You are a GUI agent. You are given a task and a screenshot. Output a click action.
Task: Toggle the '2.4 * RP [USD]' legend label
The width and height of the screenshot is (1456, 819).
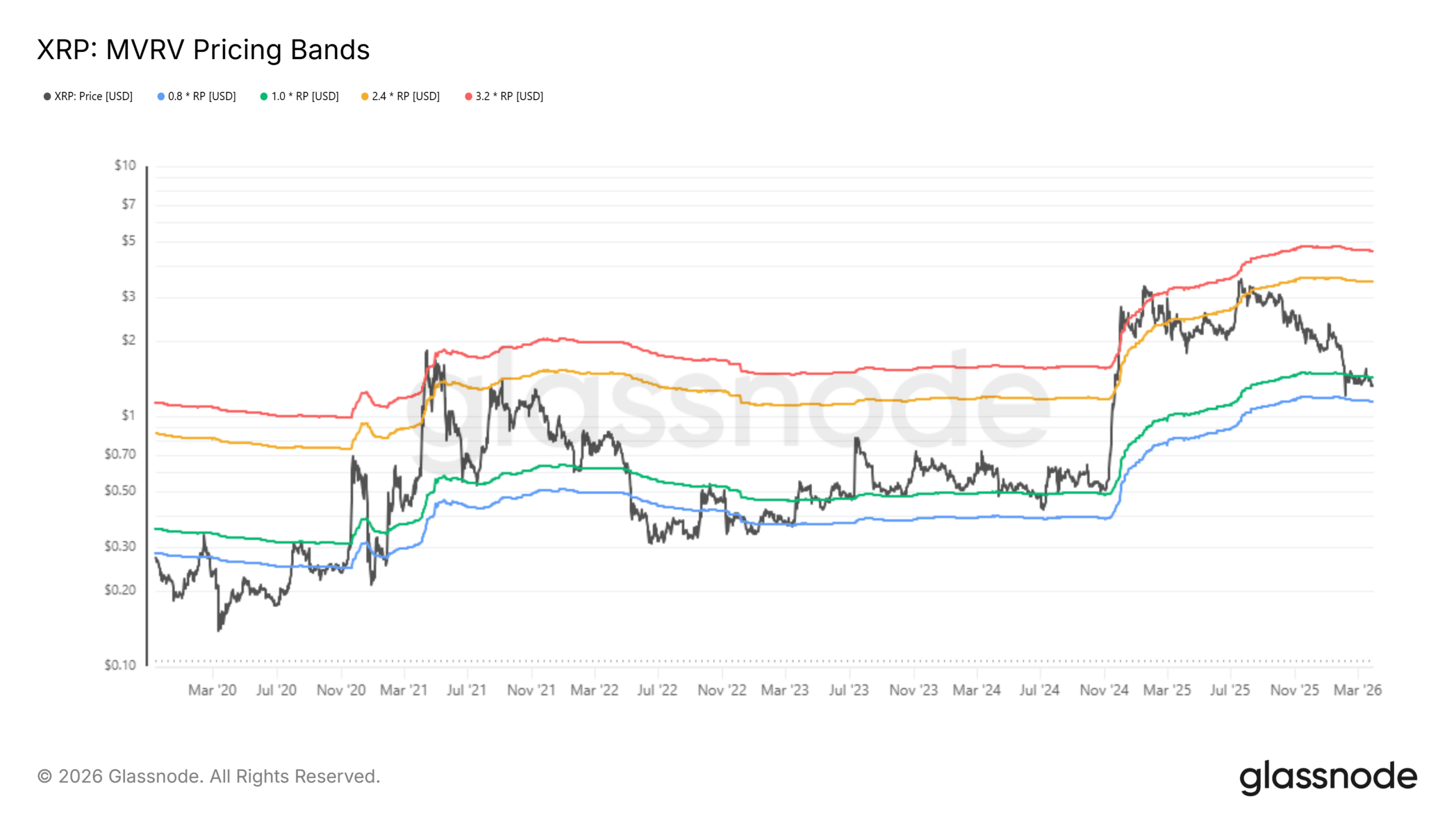(406, 97)
